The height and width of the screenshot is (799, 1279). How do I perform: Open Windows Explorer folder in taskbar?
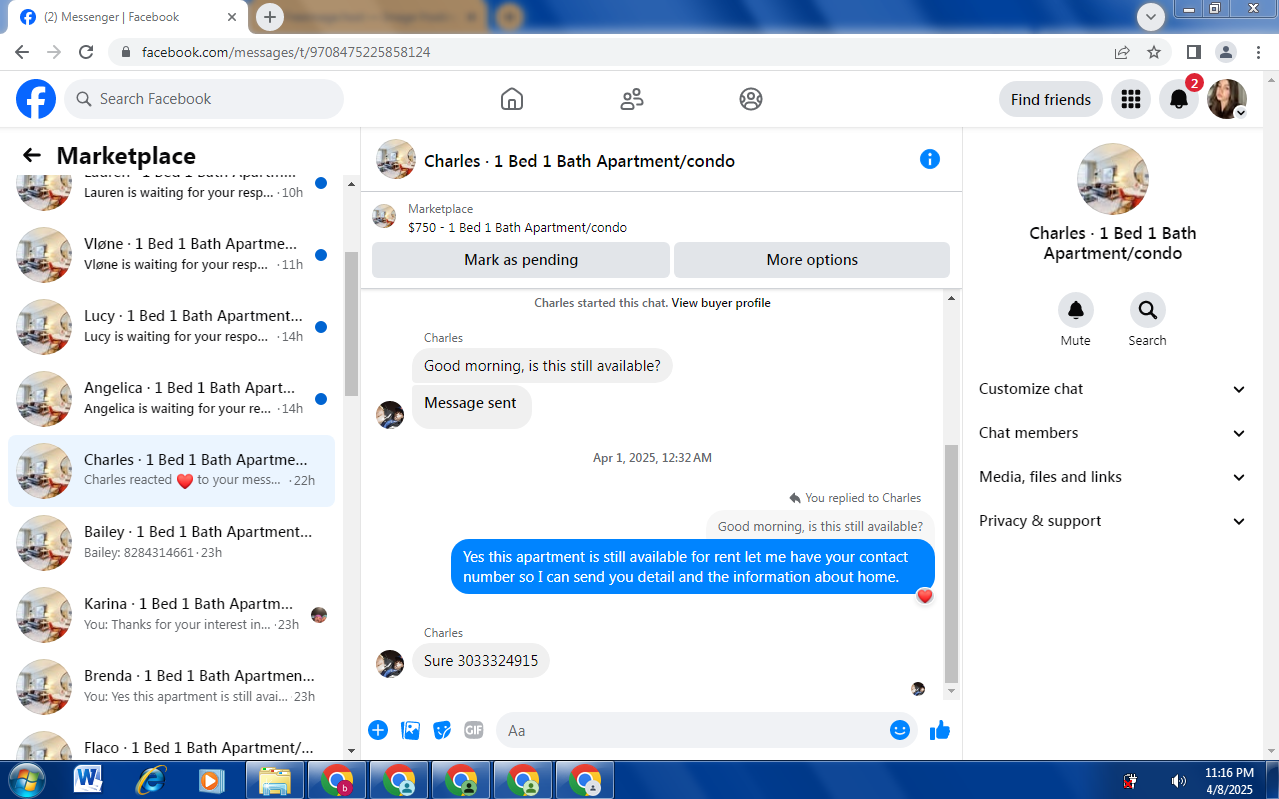[274, 780]
